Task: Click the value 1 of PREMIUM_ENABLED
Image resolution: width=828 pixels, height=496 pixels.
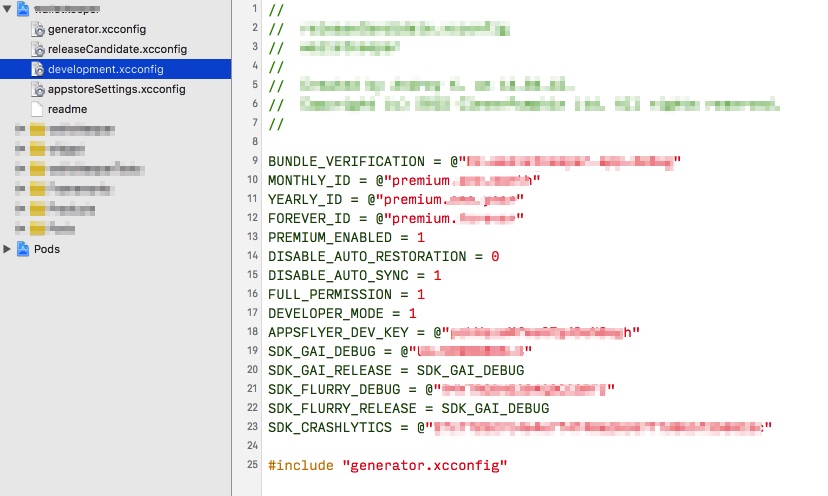Action: 421,238
